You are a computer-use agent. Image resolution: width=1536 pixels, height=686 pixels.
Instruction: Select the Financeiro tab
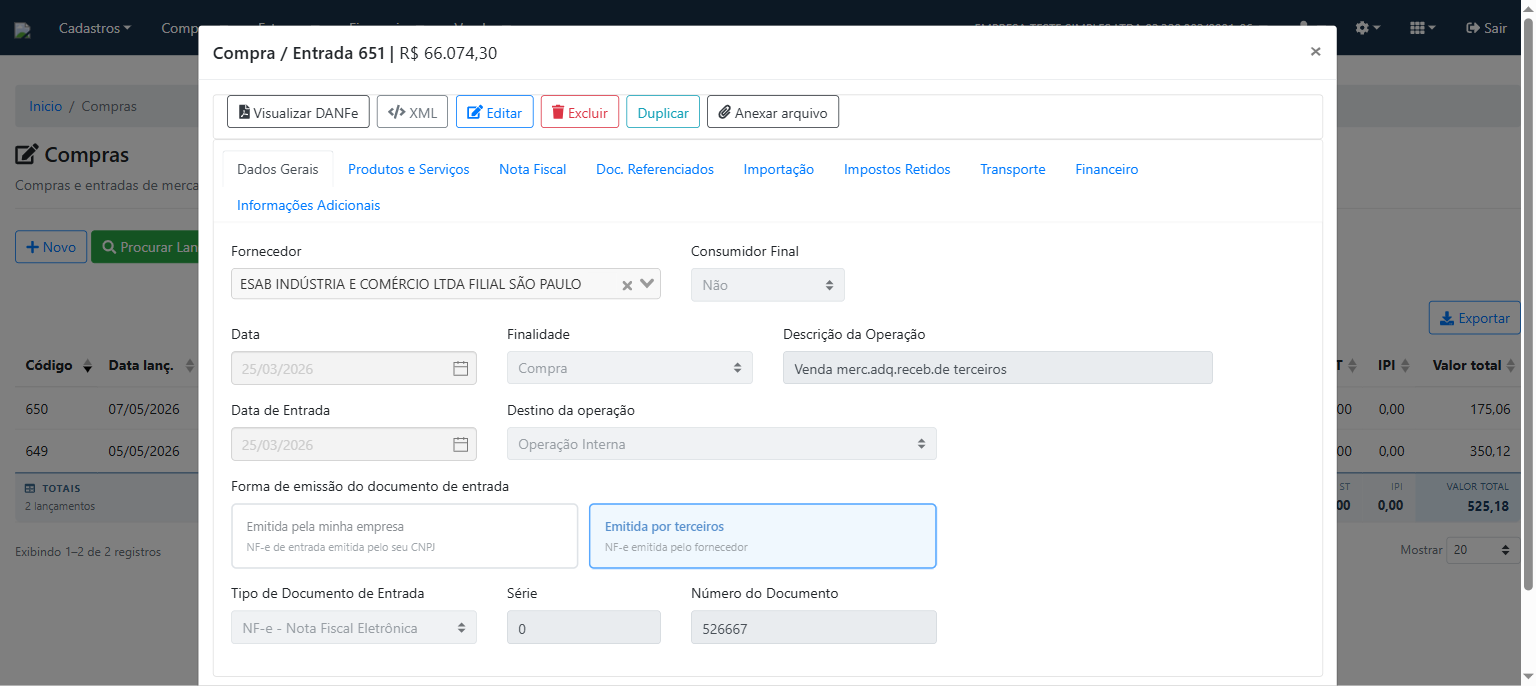[x=1106, y=169]
